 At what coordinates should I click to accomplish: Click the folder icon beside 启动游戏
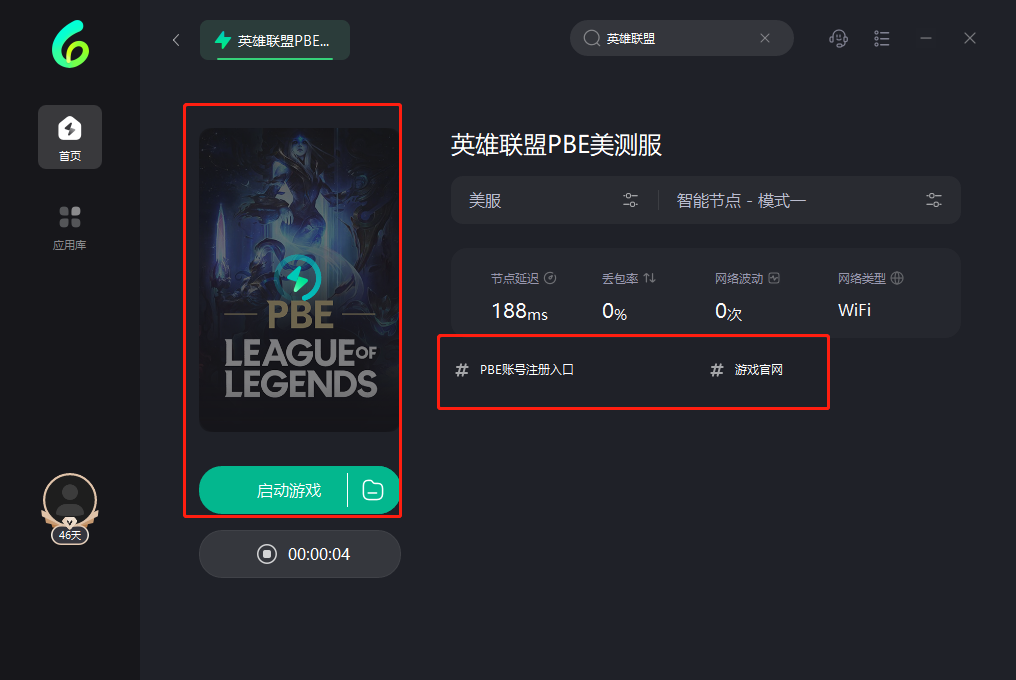373,490
